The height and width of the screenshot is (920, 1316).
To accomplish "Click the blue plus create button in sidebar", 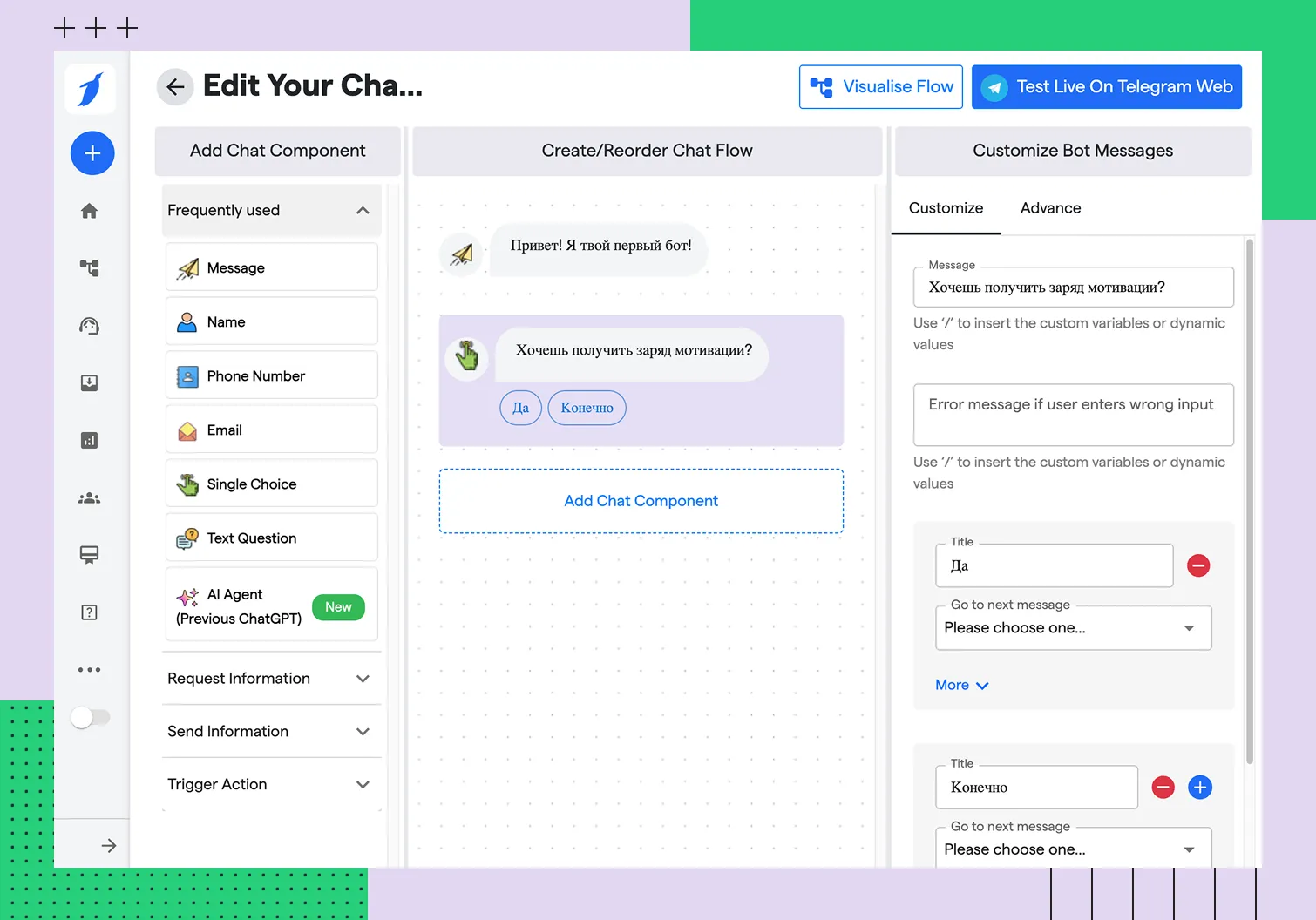I will (92, 153).
